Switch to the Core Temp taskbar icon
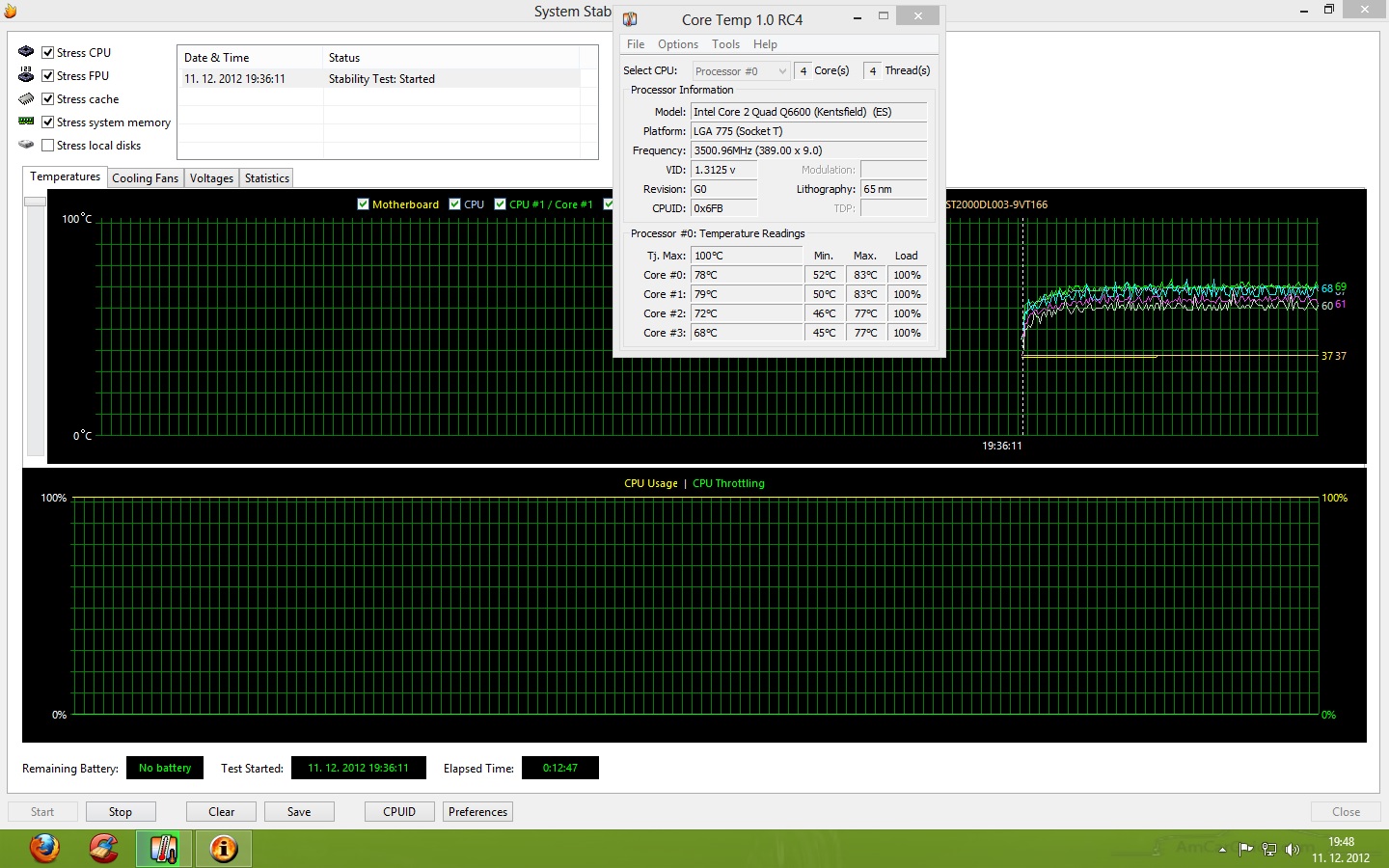 tap(164, 849)
